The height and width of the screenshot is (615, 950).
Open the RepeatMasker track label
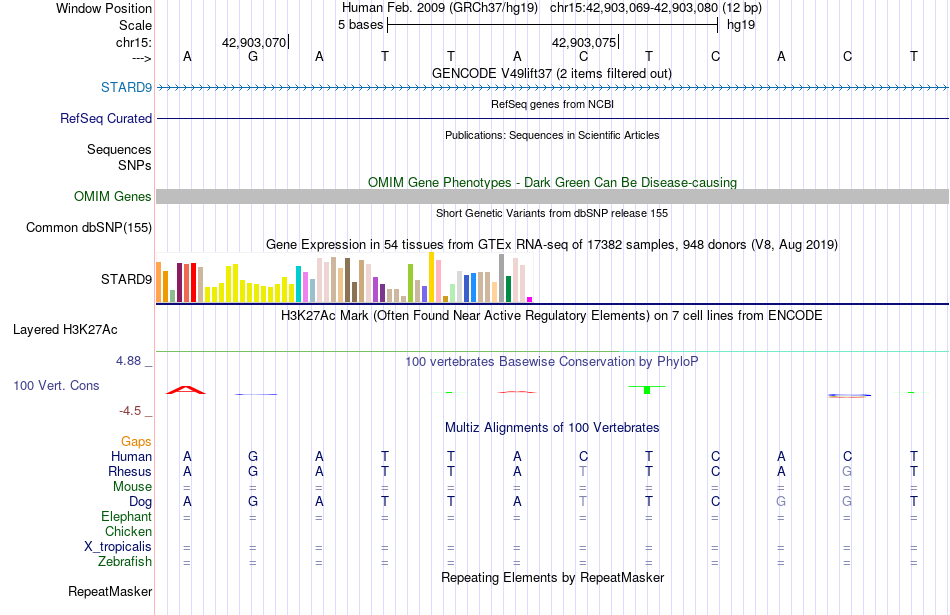(110, 591)
